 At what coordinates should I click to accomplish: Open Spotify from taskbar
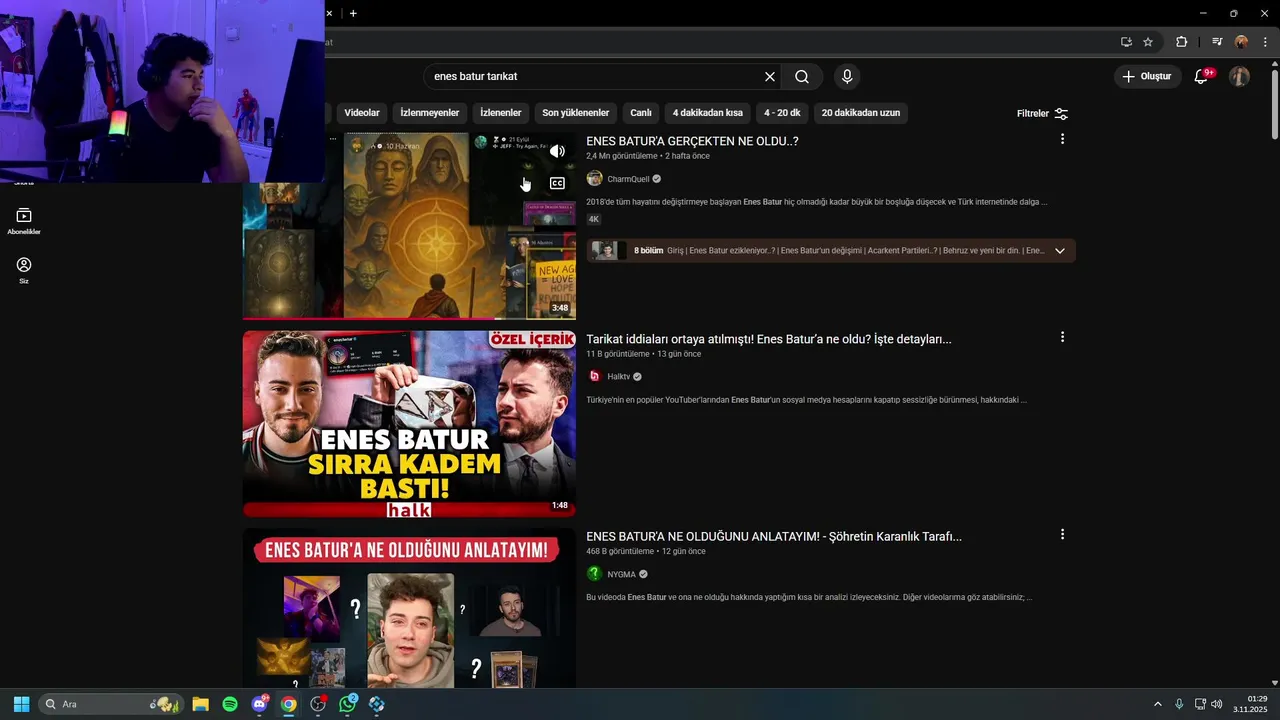point(230,704)
